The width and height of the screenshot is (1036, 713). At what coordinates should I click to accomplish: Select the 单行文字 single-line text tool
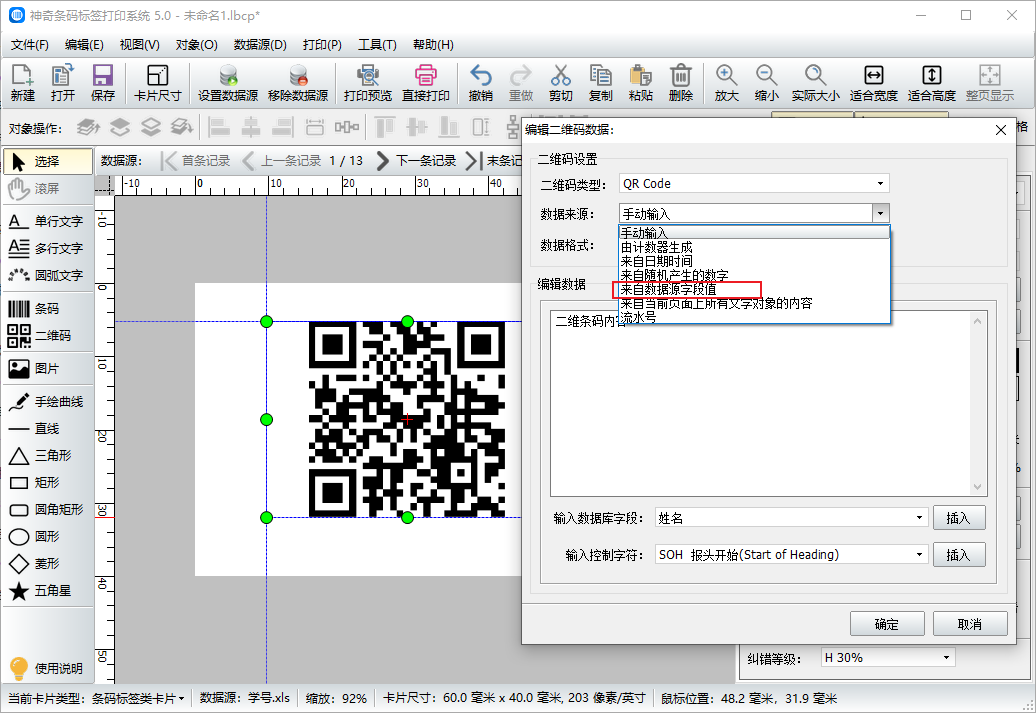click(x=48, y=221)
